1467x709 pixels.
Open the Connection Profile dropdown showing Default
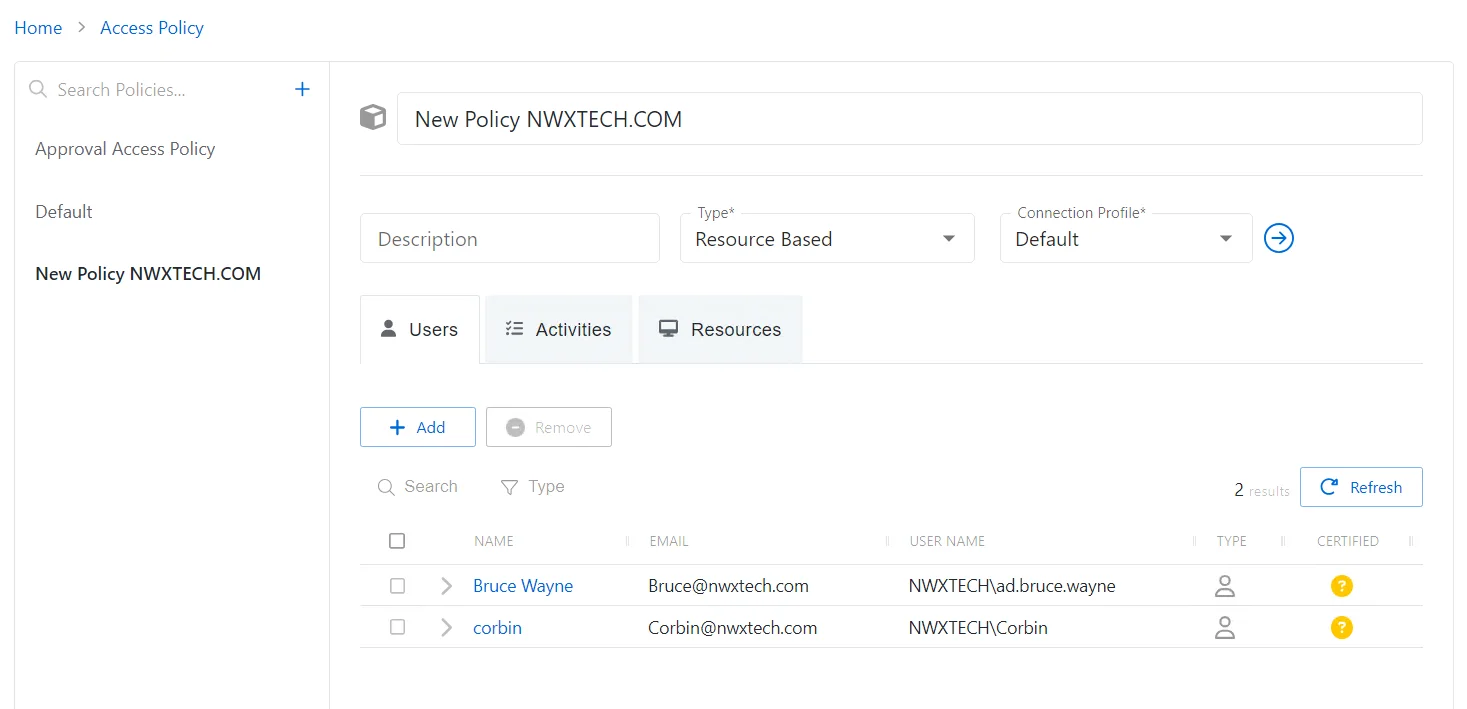tap(1126, 238)
